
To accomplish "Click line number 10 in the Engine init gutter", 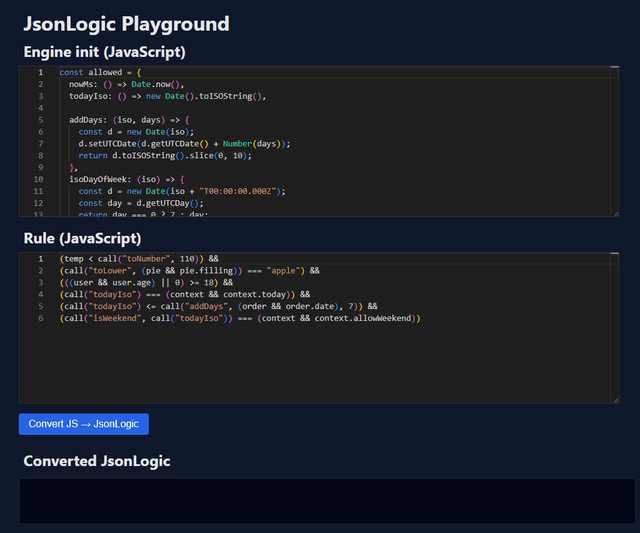I will click(x=38, y=179).
